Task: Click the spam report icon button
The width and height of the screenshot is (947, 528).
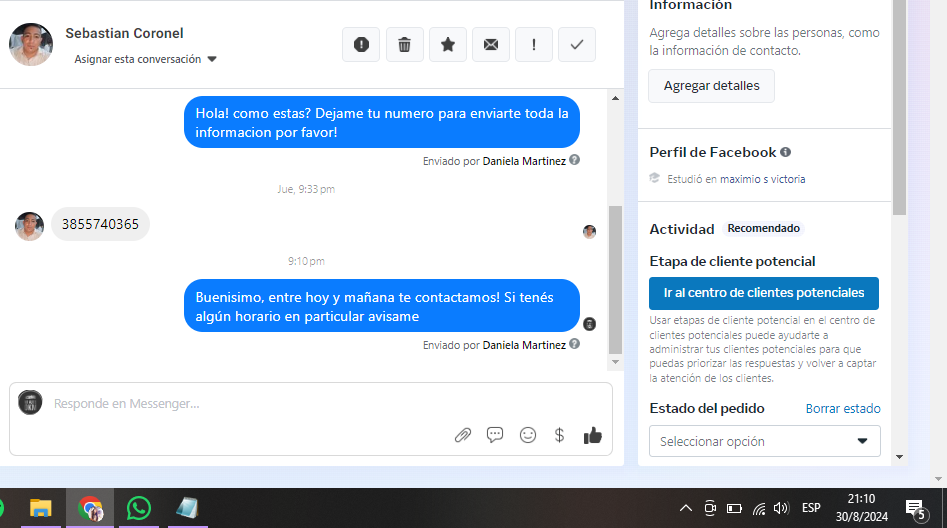Action: pos(361,45)
